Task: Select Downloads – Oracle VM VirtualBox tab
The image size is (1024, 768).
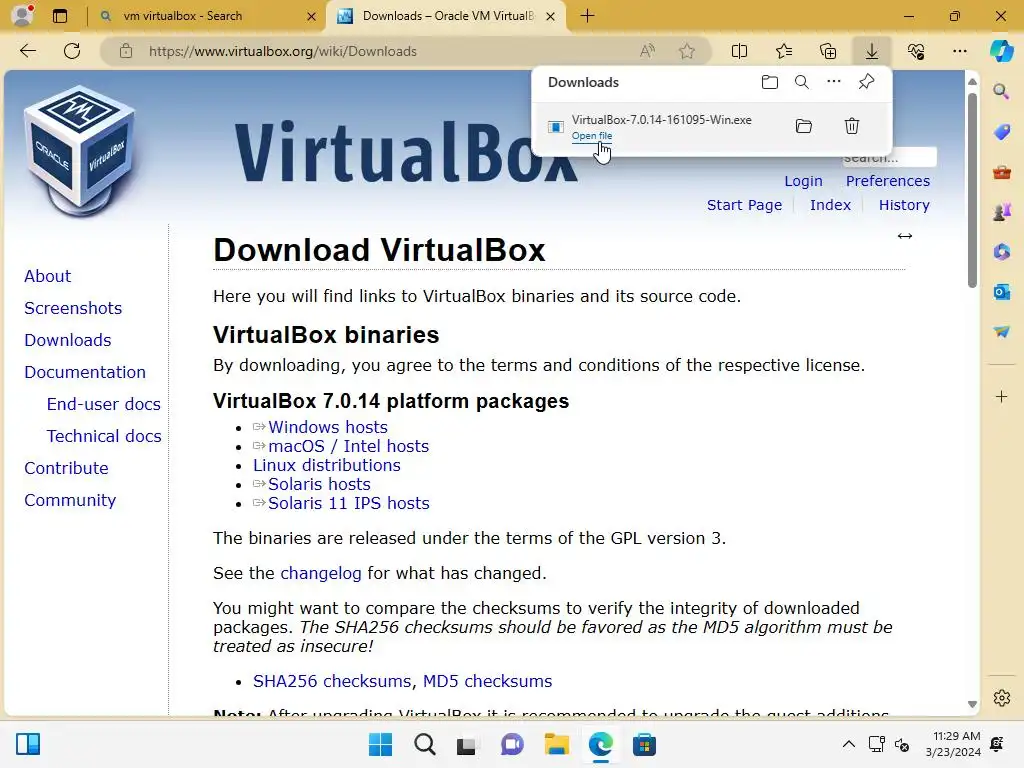Action: click(x=446, y=16)
